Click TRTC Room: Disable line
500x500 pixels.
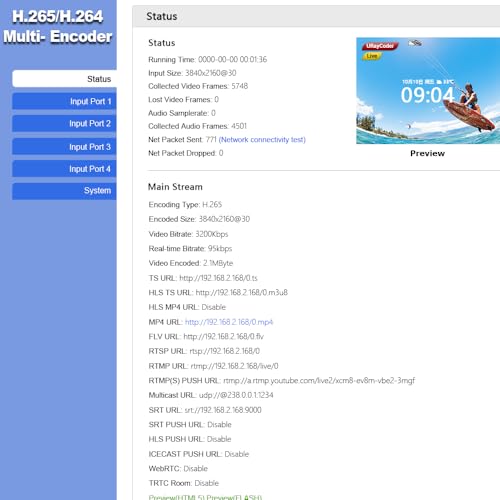pyautogui.click(x=184, y=483)
